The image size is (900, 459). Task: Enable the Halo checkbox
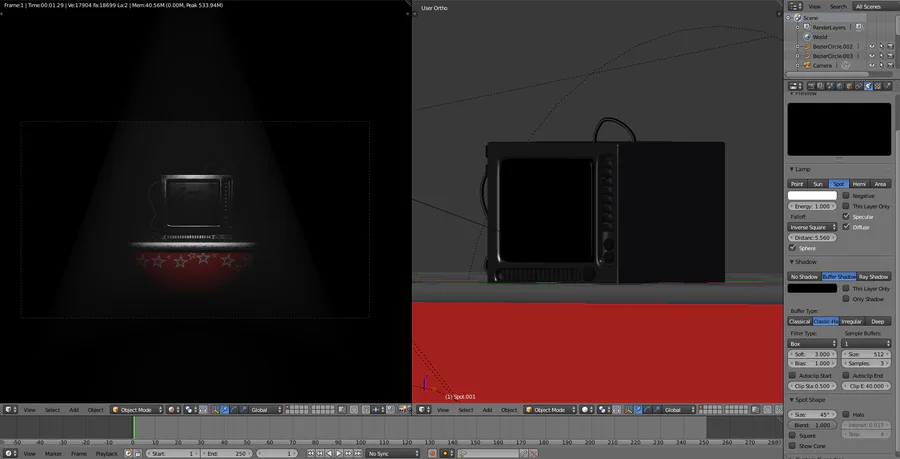(845, 414)
